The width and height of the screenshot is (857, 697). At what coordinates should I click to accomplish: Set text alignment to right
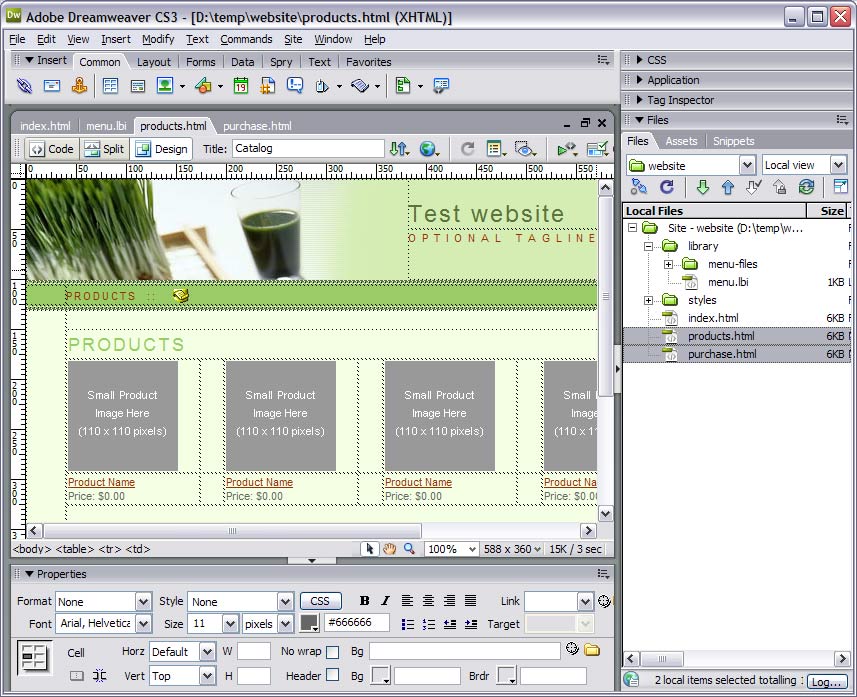point(449,601)
